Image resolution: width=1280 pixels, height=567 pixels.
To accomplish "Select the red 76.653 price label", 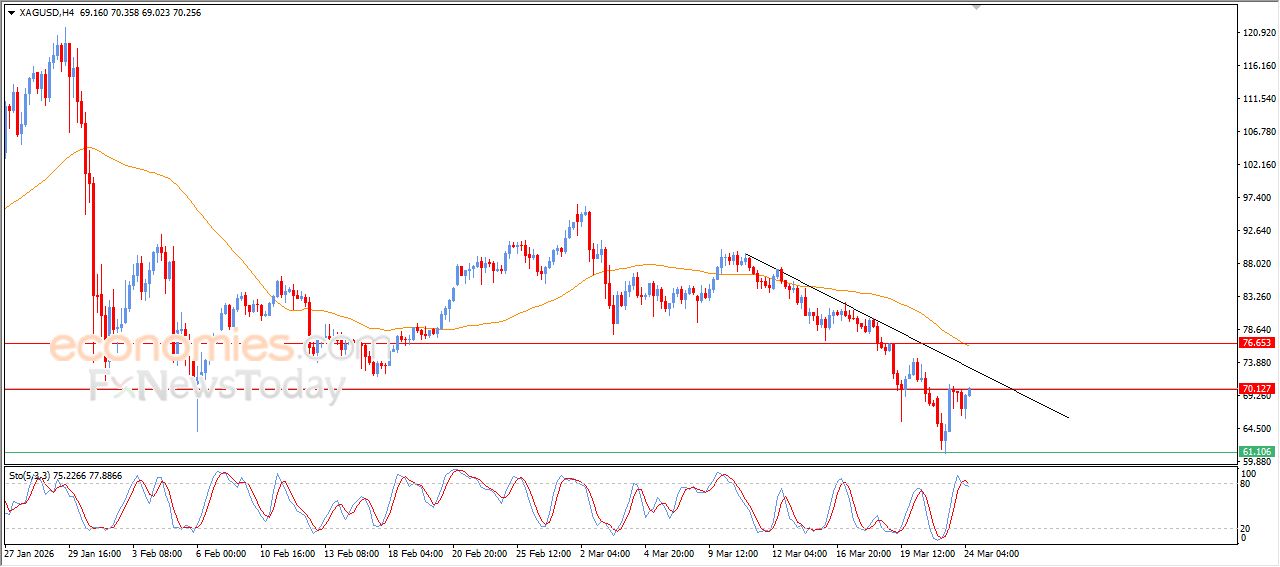I will (1257, 343).
